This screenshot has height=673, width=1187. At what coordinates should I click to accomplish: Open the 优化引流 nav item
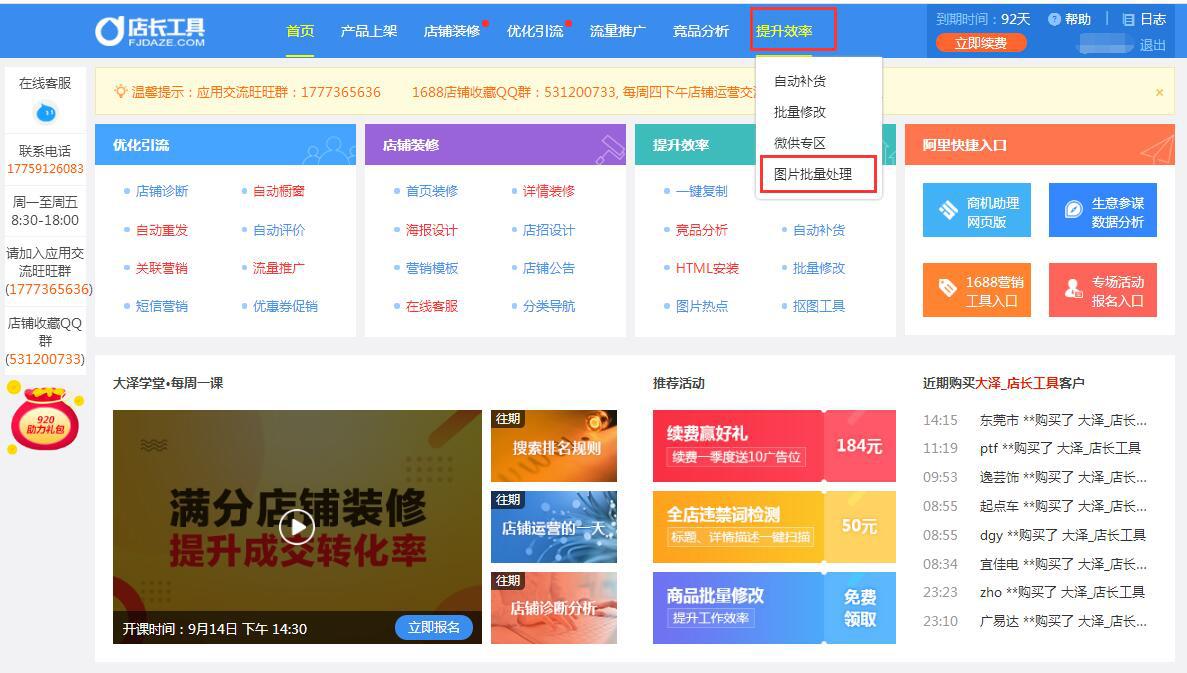tap(535, 31)
